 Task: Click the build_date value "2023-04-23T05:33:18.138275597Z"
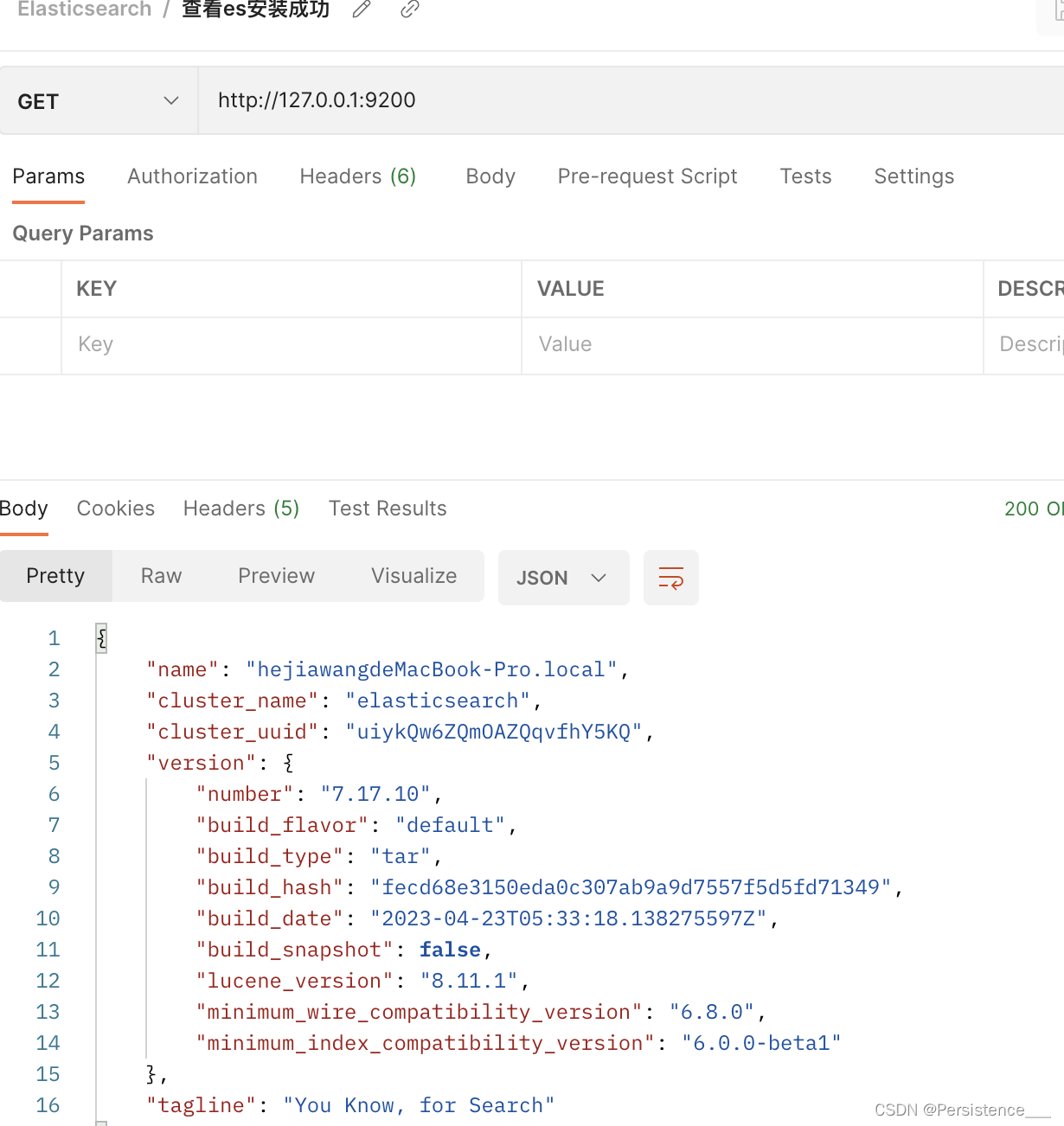(568, 918)
